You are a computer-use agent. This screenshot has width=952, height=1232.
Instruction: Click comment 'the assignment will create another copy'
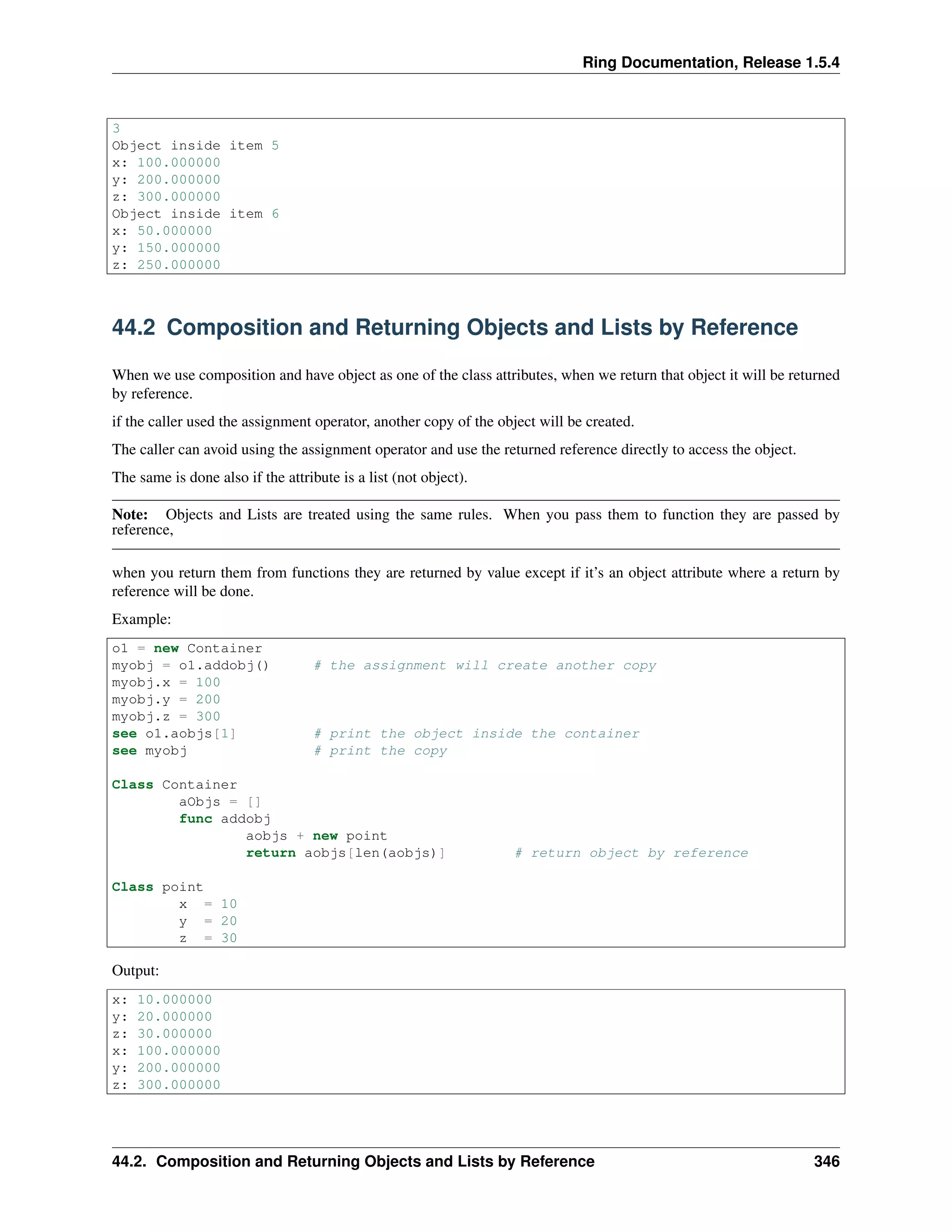click(x=485, y=665)
